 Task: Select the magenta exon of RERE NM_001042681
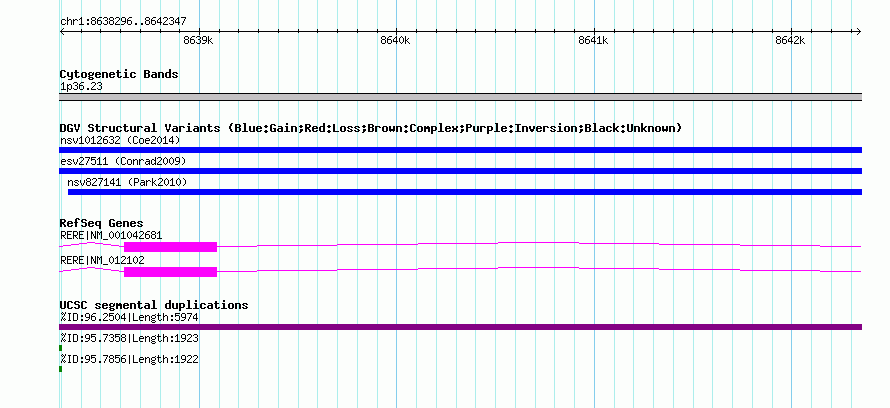point(170,247)
